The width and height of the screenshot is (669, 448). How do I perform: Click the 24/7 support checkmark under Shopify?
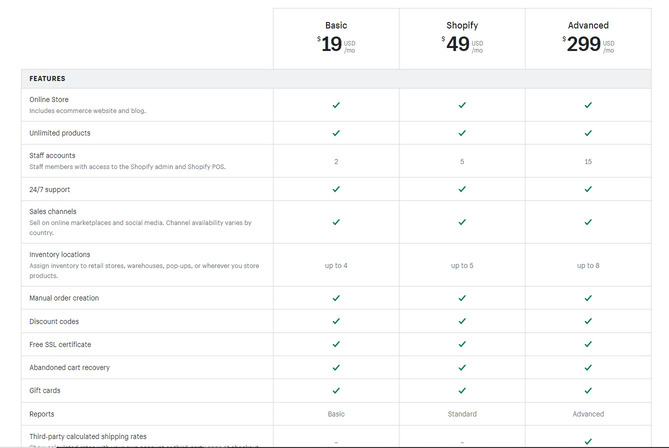(462, 189)
